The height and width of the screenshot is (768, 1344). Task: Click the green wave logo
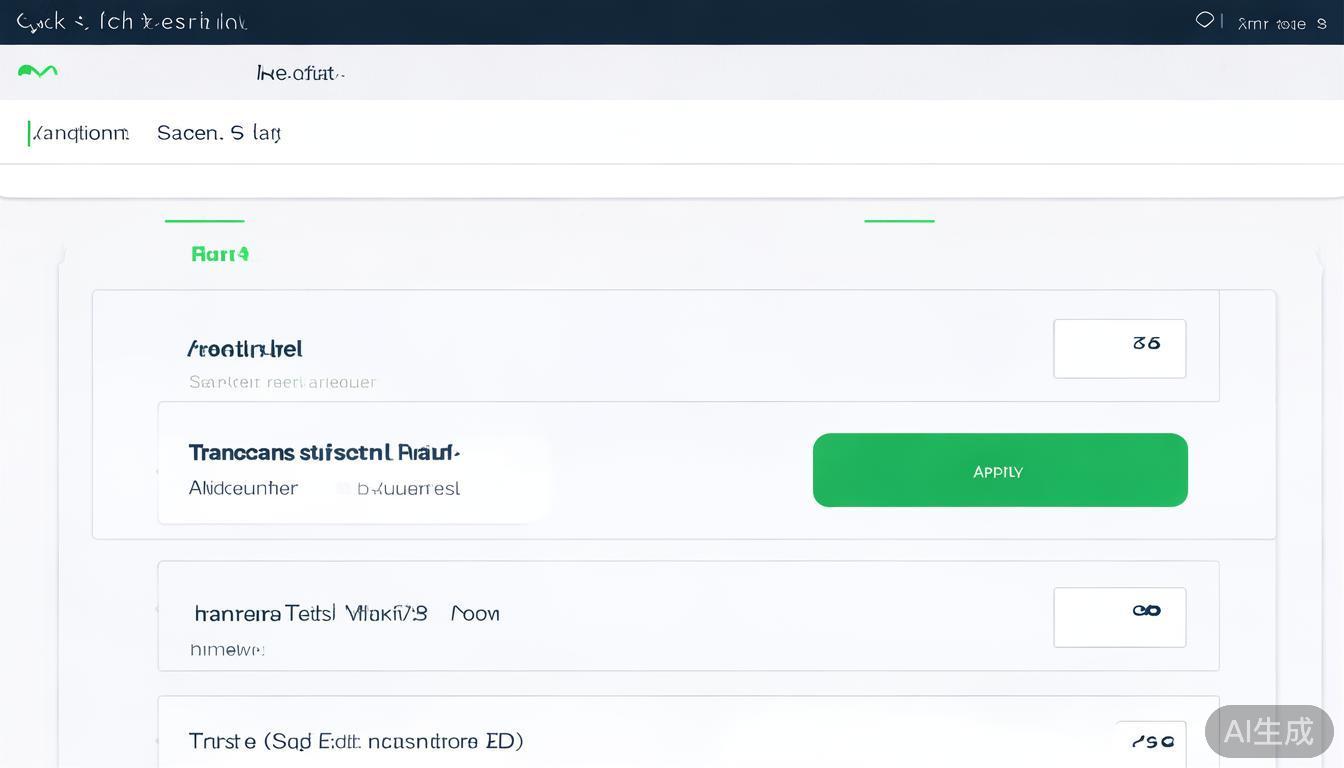[38, 71]
